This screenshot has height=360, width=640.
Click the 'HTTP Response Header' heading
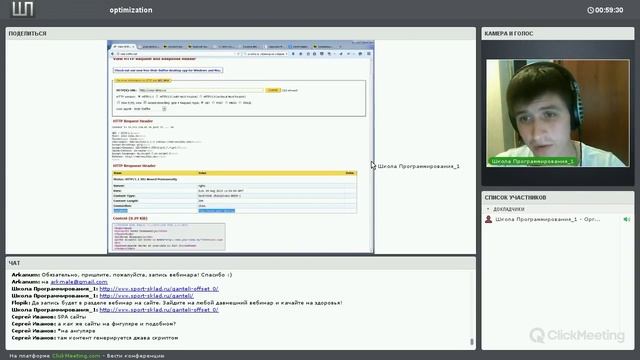[x=134, y=166]
